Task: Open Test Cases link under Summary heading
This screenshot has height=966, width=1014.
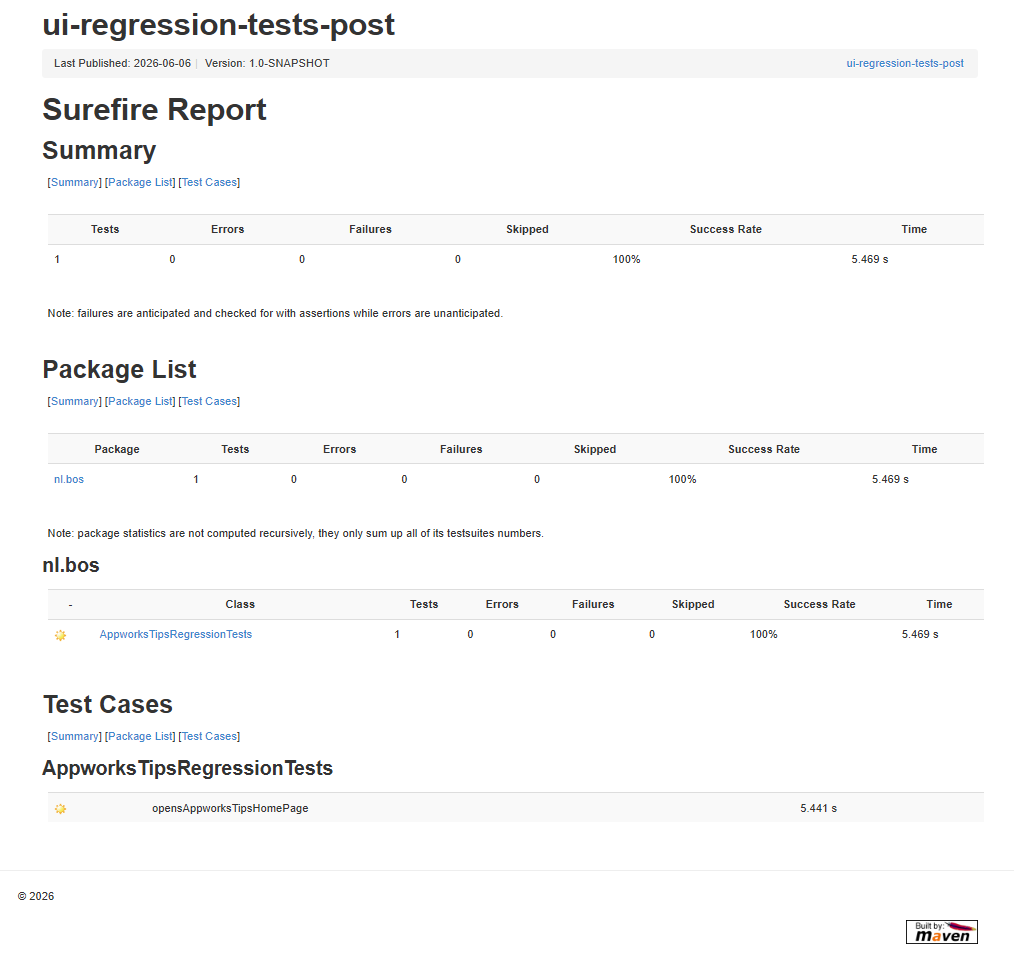Action: (209, 182)
